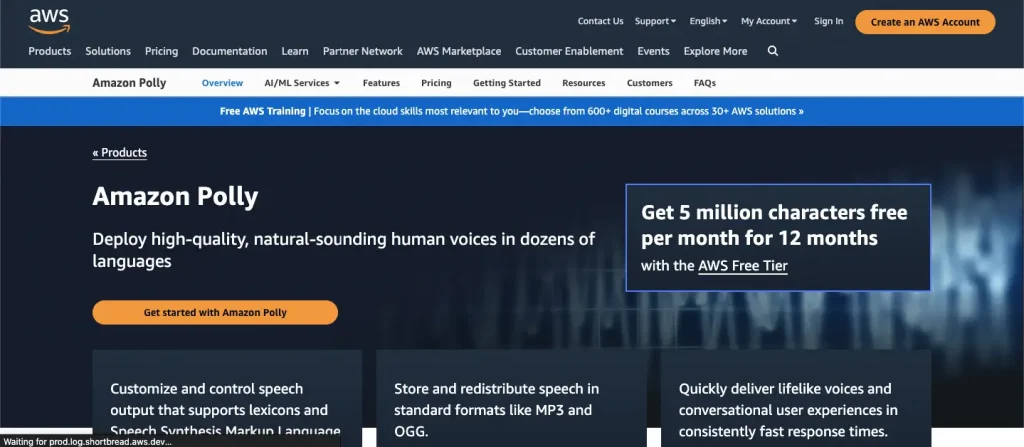
Task: Click the Free AWS Training banner
Action: [x=512, y=111]
